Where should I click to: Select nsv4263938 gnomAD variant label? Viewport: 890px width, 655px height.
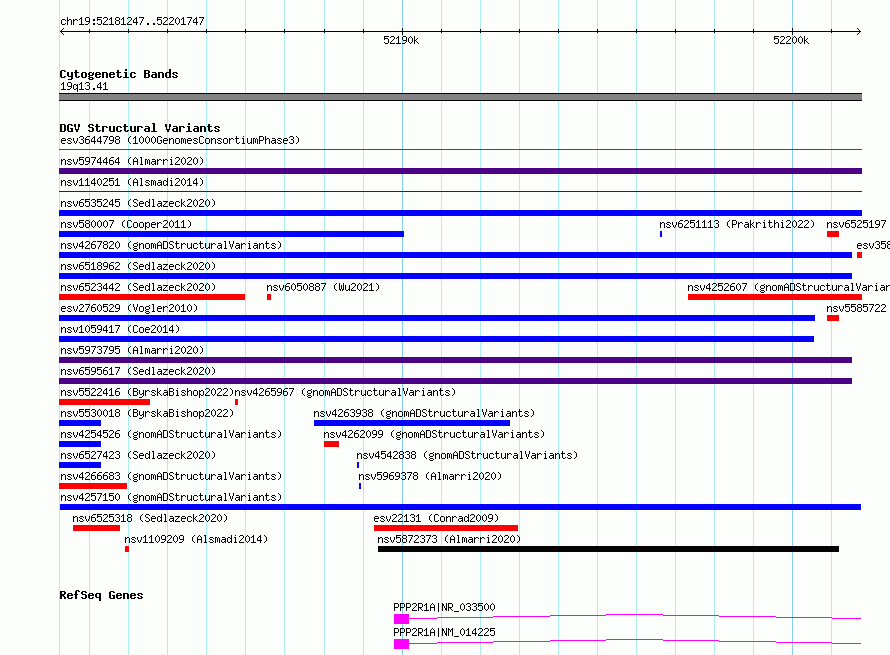coord(424,413)
